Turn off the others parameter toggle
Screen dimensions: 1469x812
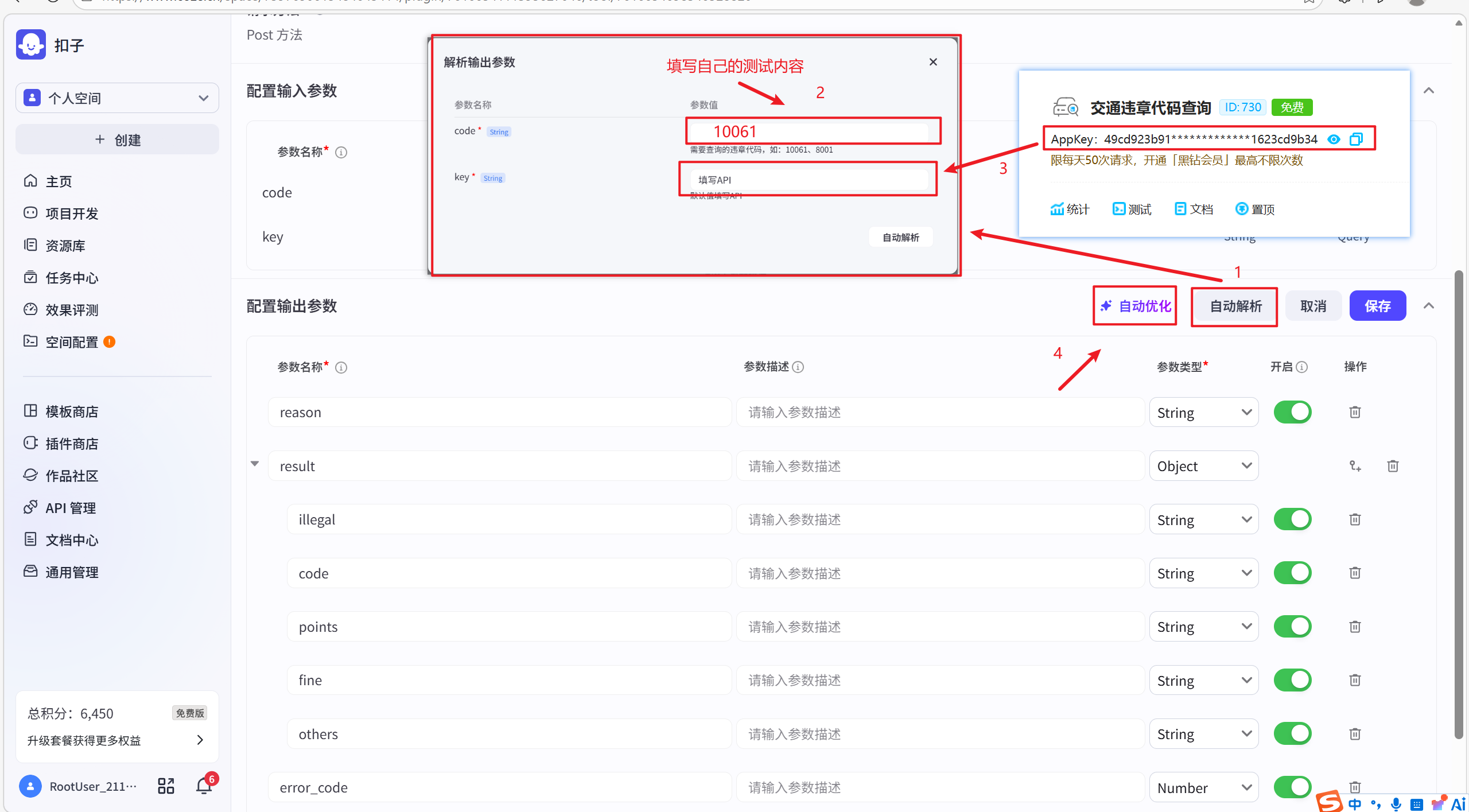[x=1292, y=734]
